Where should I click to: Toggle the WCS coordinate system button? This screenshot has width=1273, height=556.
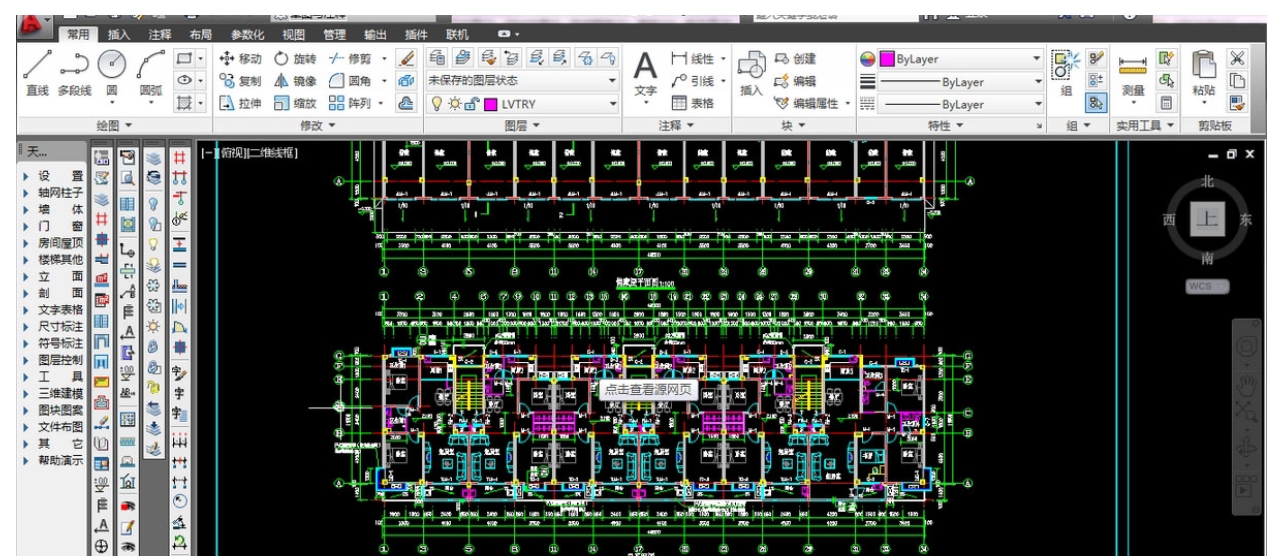(1207, 287)
